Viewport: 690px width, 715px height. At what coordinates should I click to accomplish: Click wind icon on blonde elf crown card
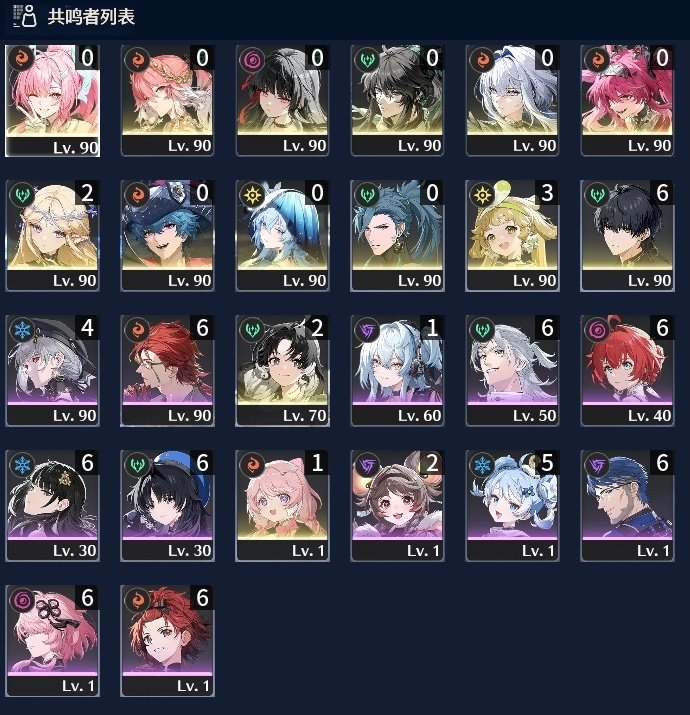22,195
